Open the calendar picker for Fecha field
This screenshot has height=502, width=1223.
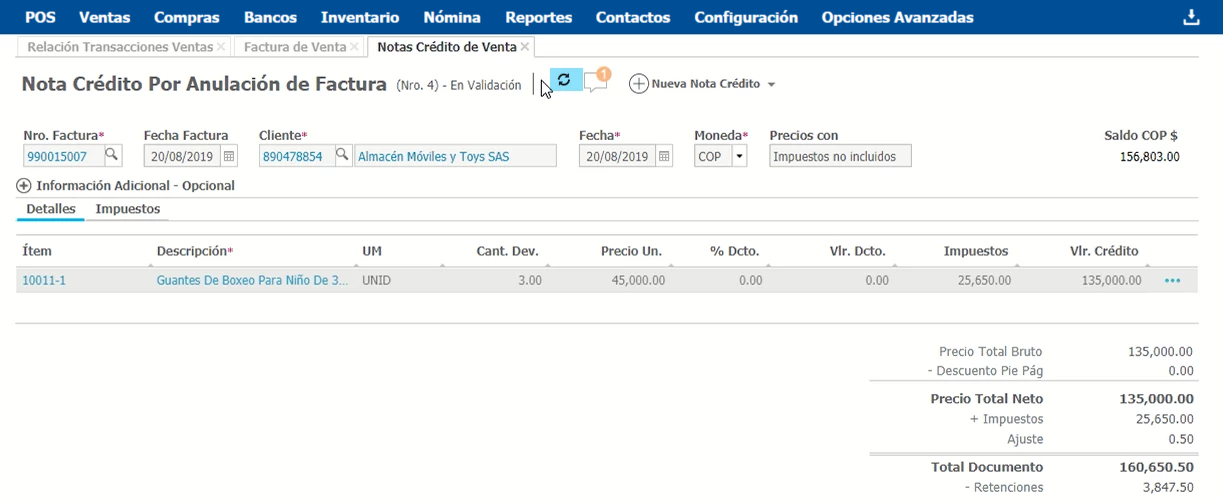point(664,157)
